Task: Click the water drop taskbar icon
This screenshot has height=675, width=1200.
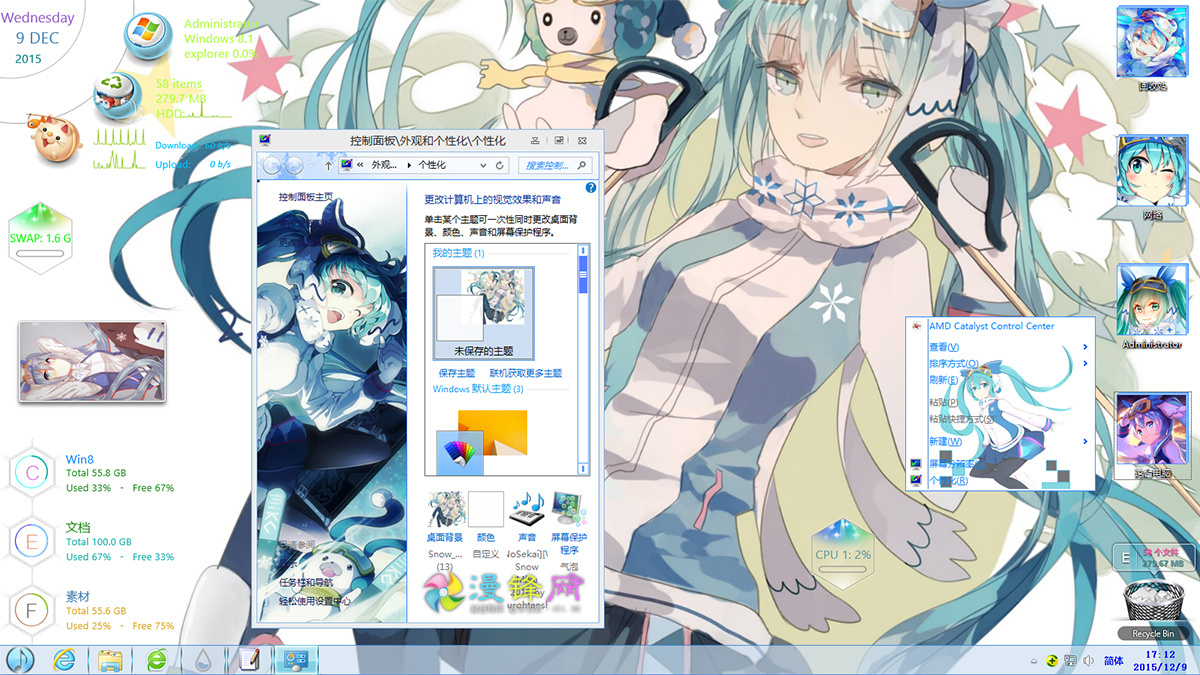Action: (203, 659)
